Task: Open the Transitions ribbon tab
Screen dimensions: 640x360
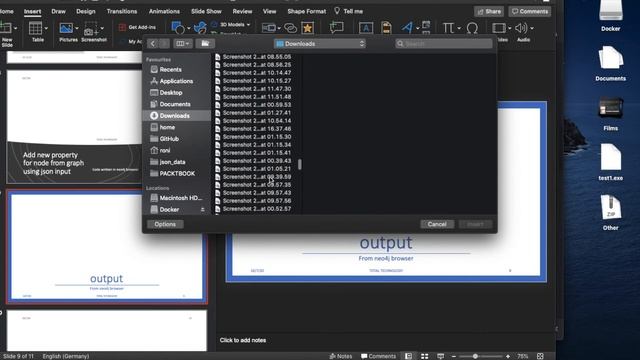Action: coord(122,11)
